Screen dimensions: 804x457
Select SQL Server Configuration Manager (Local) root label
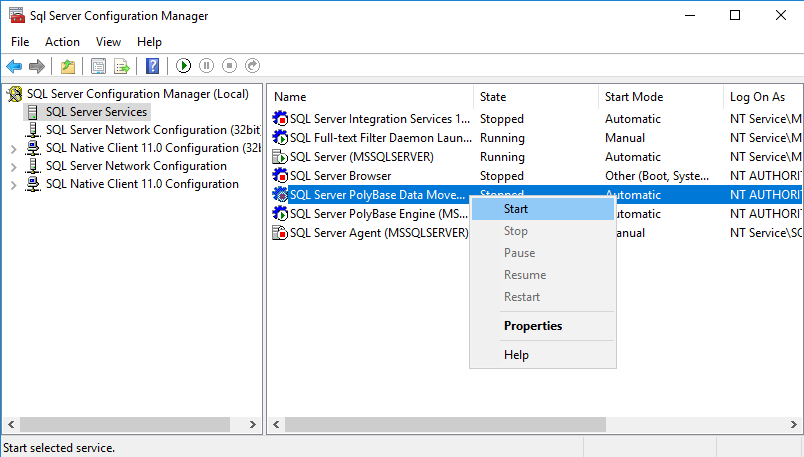(138, 94)
